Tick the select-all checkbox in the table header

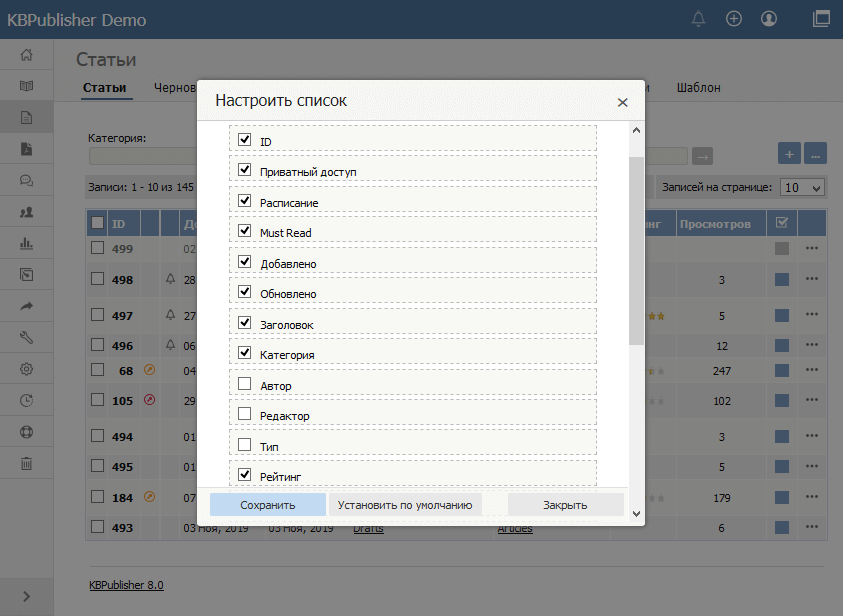point(97,223)
